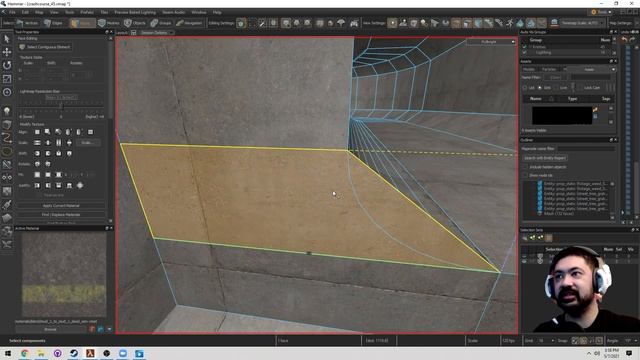Click the active material preview thumbnail

(64, 275)
